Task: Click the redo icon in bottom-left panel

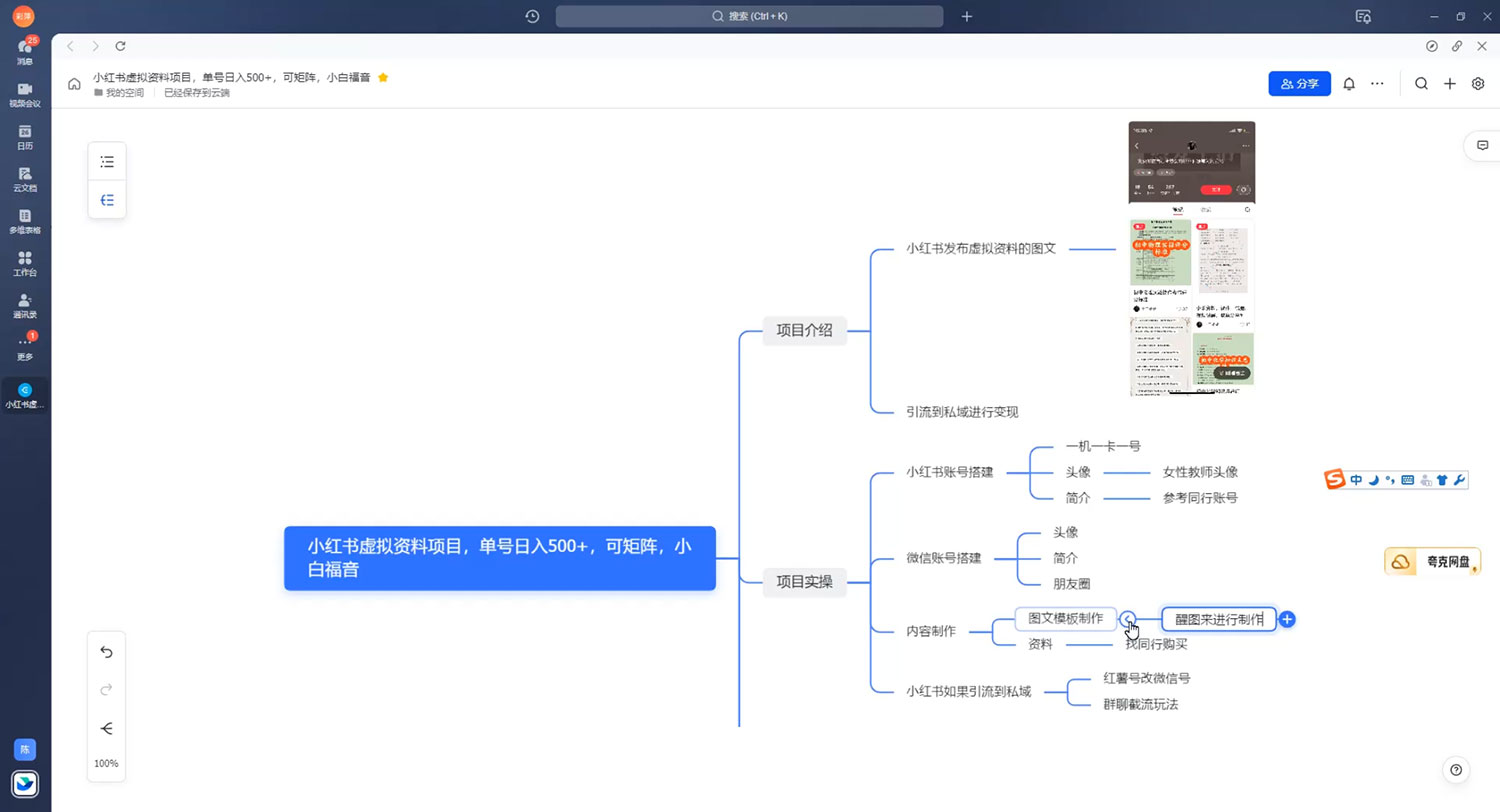Action: (x=106, y=689)
